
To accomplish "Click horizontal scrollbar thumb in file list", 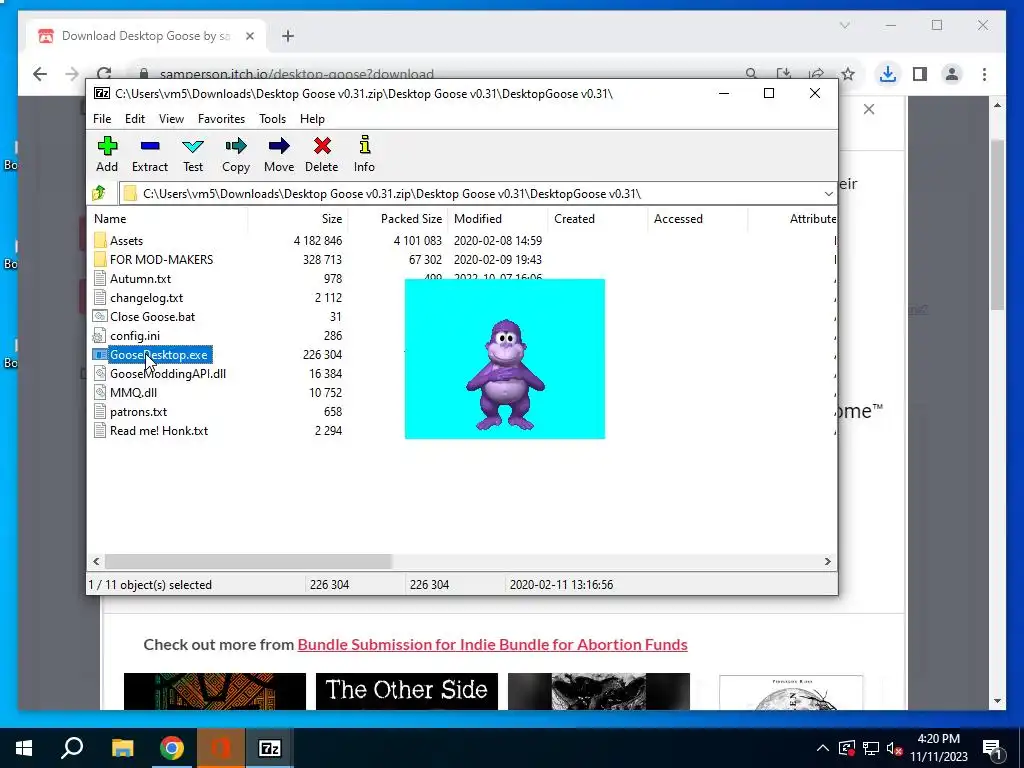I will (x=248, y=561).
